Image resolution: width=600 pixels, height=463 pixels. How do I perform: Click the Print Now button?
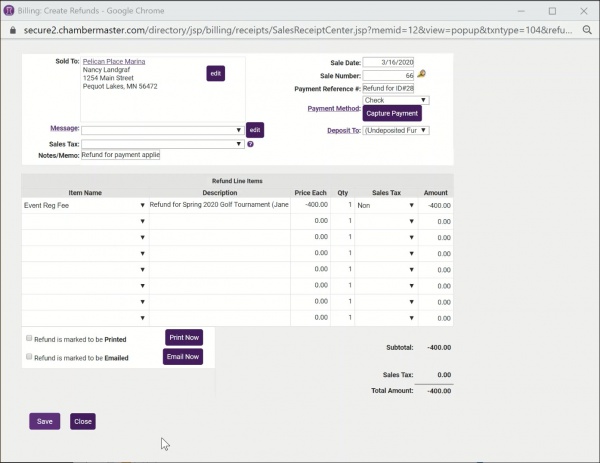pyautogui.click(x=184, y=337)
